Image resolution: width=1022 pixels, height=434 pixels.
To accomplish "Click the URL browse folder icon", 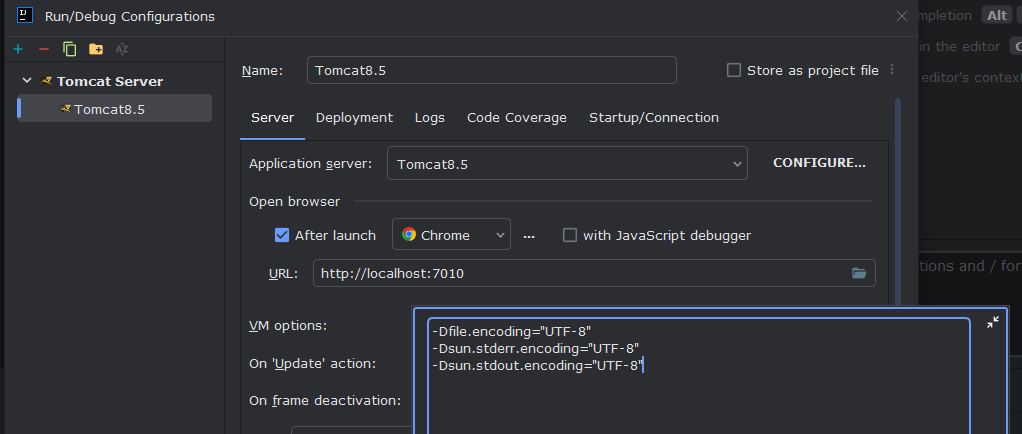I will (x=859, y=273).
